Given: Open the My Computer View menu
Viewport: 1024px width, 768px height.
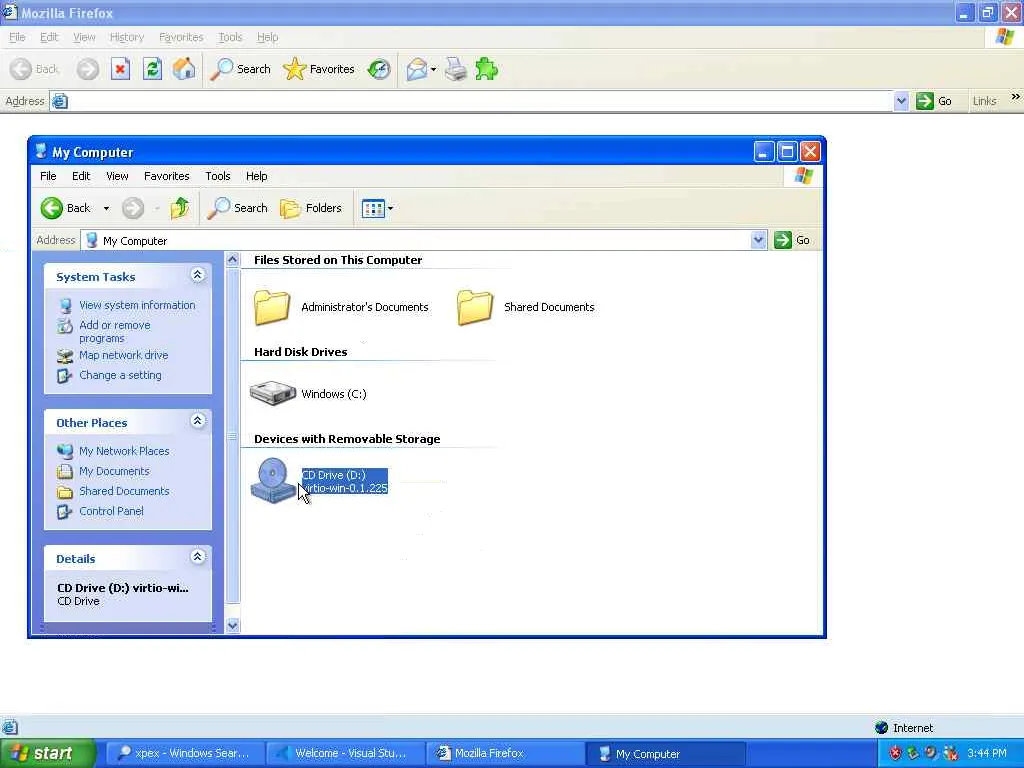Looking at the screenshot, I should point(117,176).
